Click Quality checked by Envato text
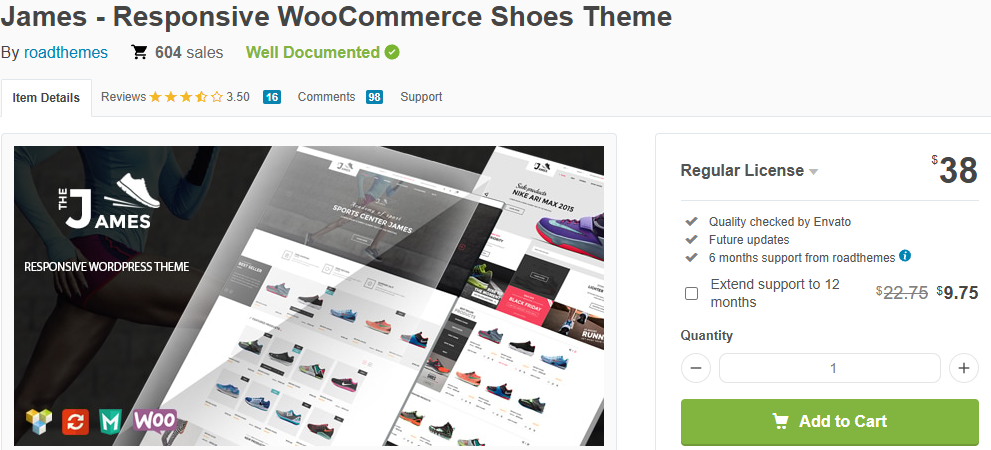Screen dimensions: 991x450 pyautogui.click(x=780, y=222)
